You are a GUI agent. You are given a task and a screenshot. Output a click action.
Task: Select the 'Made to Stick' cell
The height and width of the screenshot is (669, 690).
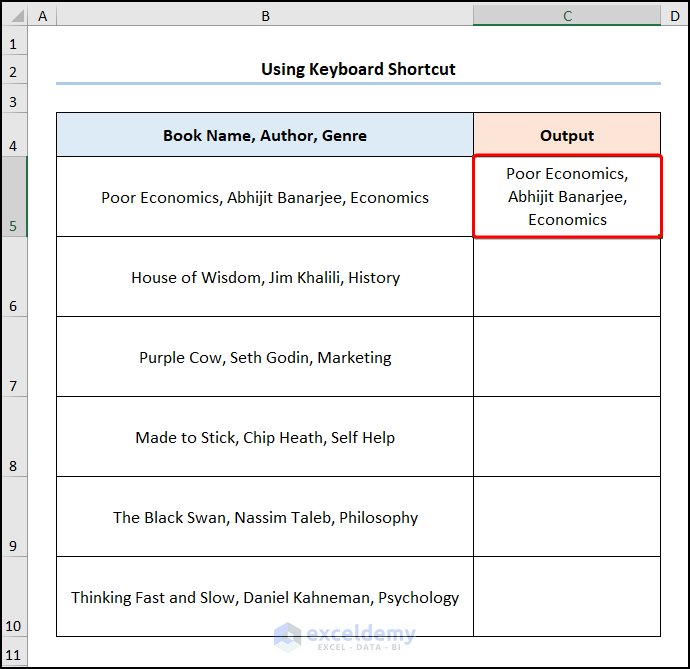[x=265, y=437]
